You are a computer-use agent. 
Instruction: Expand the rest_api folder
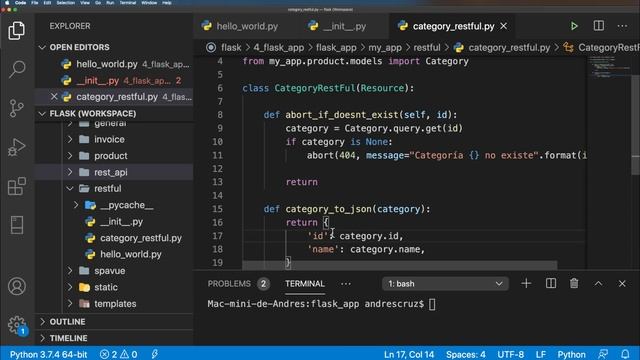pos(70,172)
